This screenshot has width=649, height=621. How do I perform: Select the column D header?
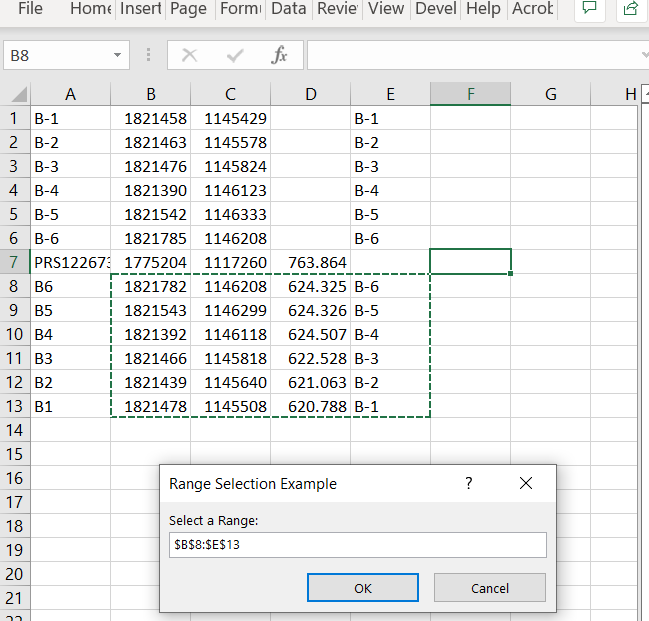coord(310,94)
